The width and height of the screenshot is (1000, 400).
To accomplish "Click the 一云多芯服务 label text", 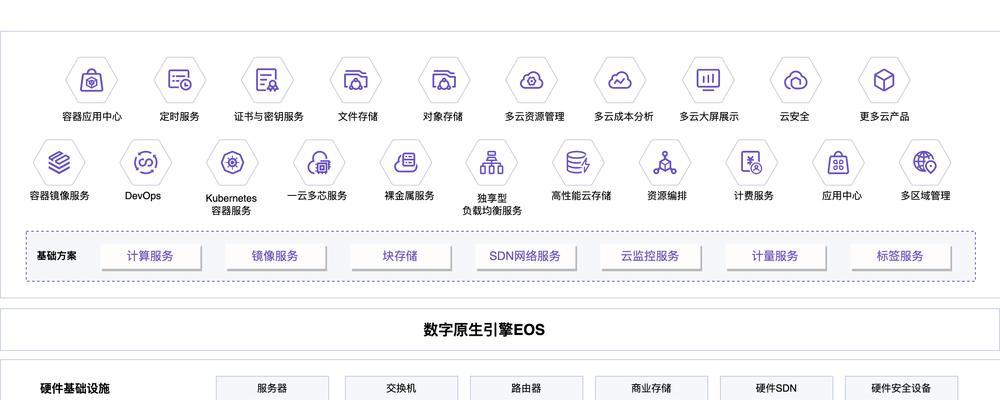I will tap(318, 196).
